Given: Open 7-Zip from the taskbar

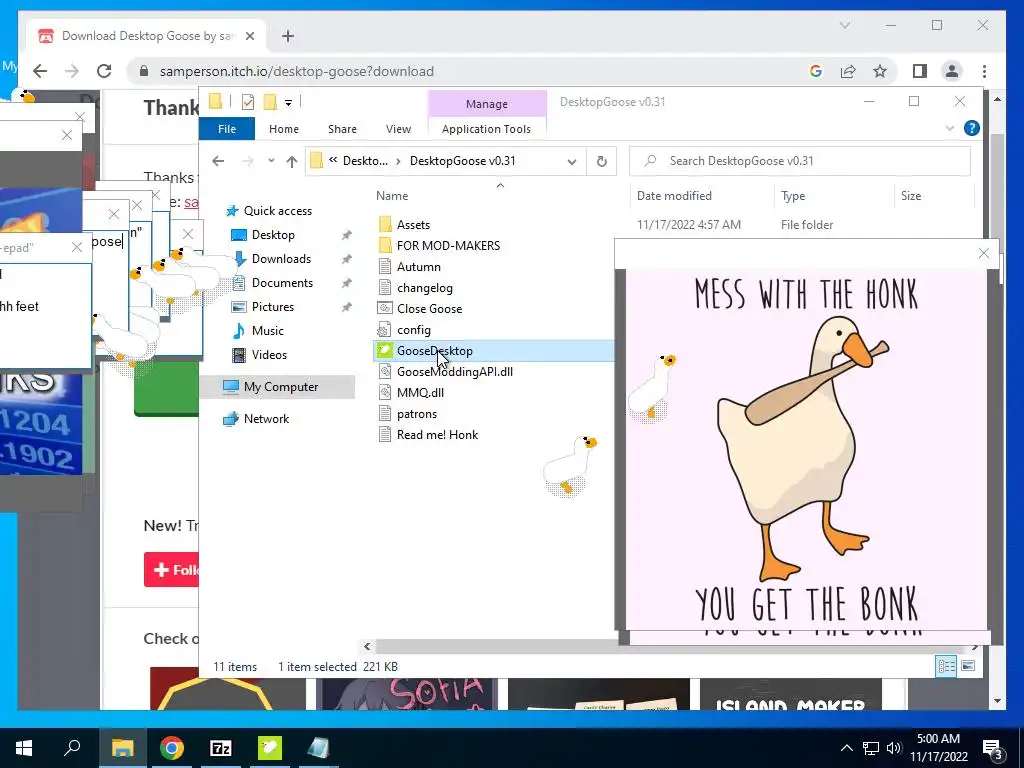Looking at the screenshot, I should (221, 748).
